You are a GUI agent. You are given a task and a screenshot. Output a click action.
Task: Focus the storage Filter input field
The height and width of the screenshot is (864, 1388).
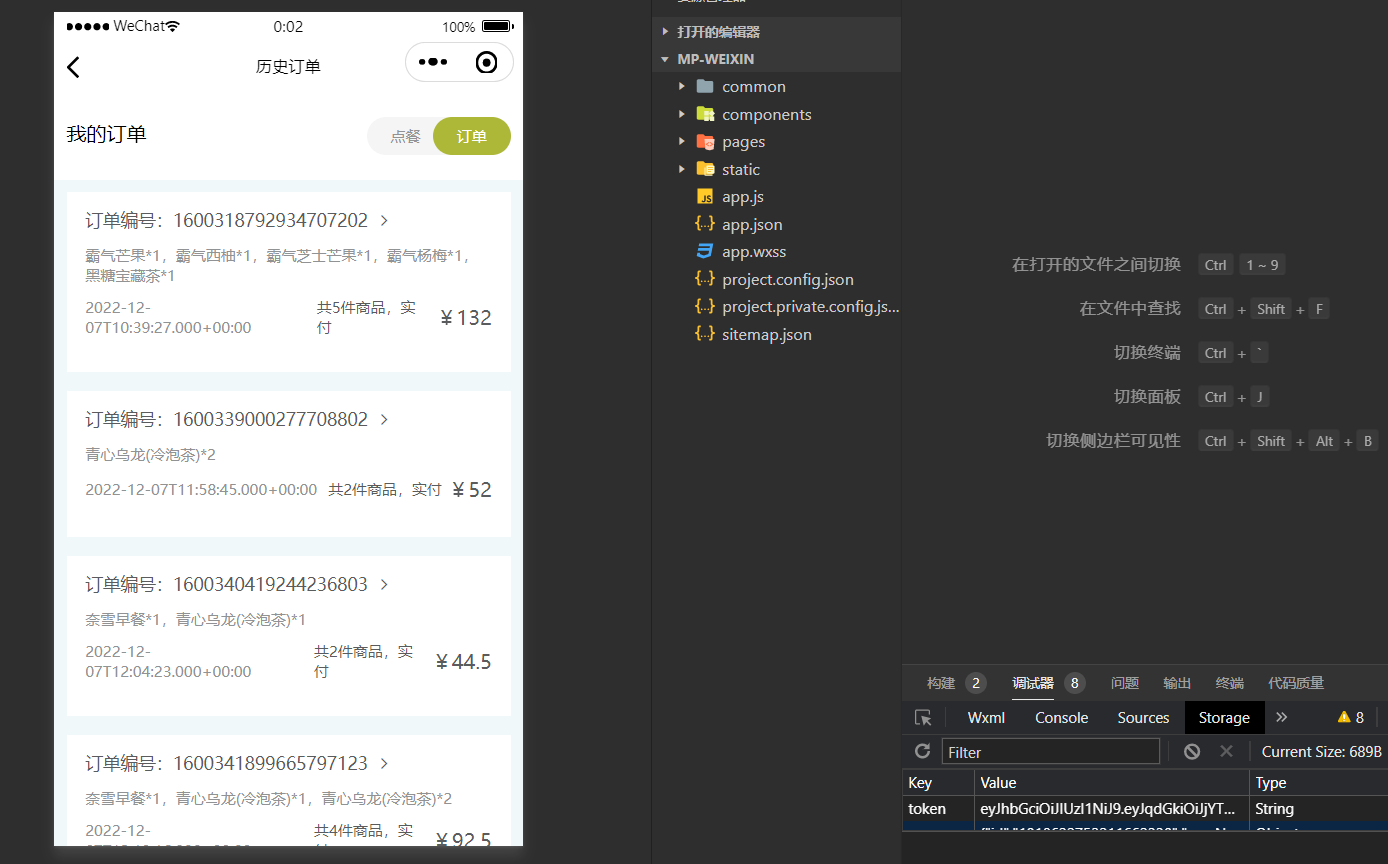[1051, 752]
